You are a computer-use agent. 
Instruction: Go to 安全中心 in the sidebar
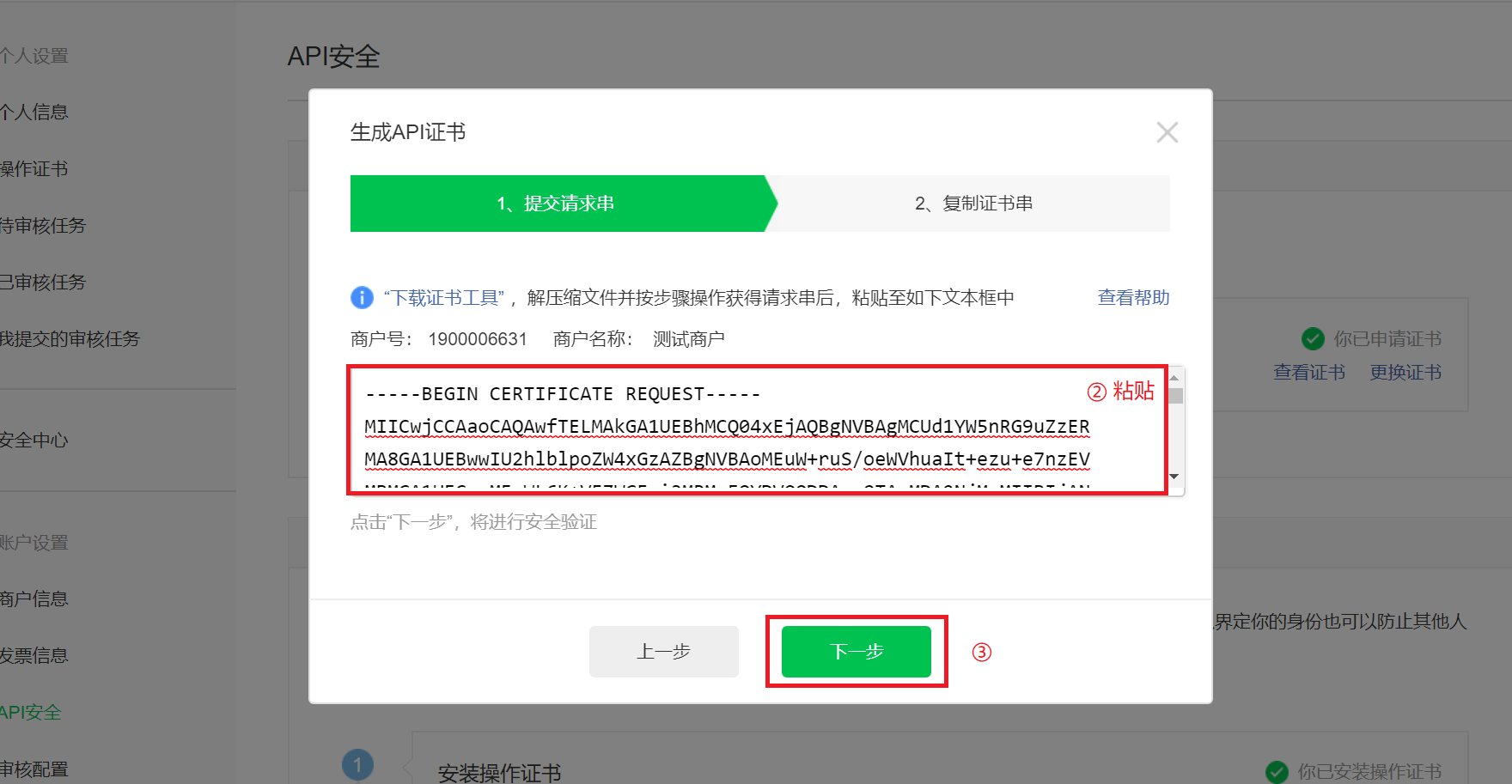click(x=34, y=441)
